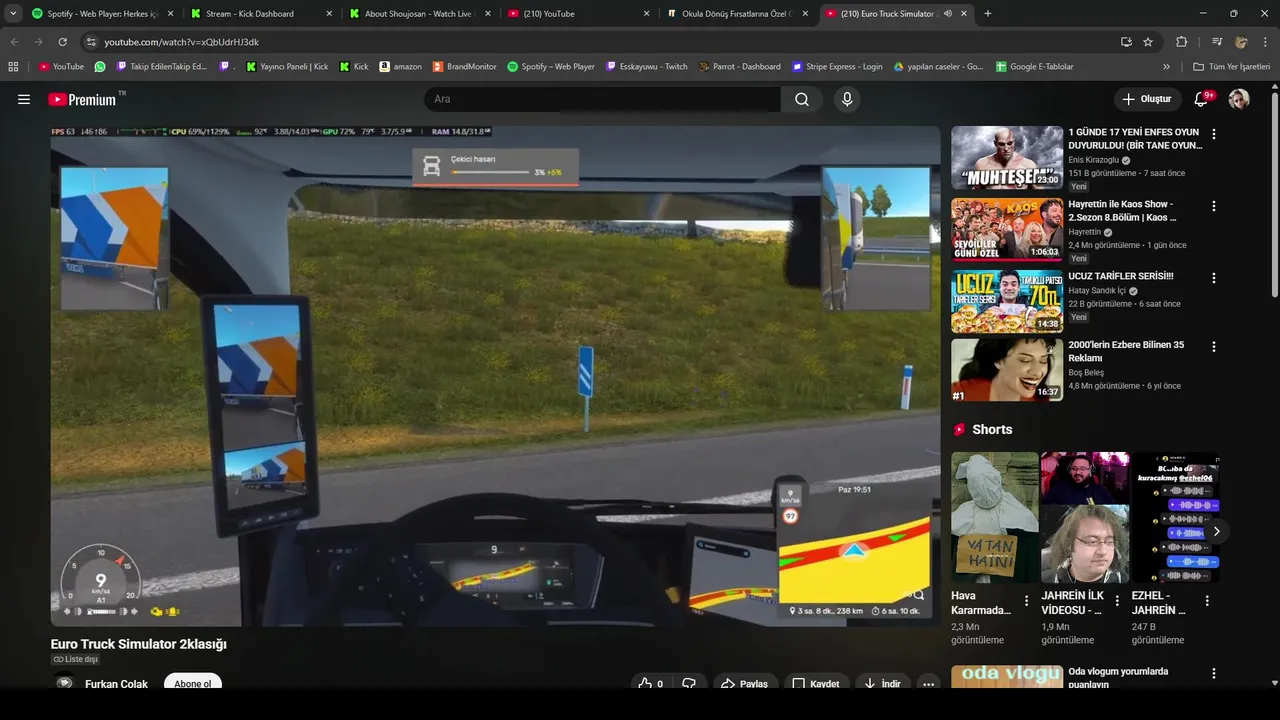Screen dimensions: 1280x720
Task: Bookmark this page with the star icon
Action: (x=1148, y=42)
